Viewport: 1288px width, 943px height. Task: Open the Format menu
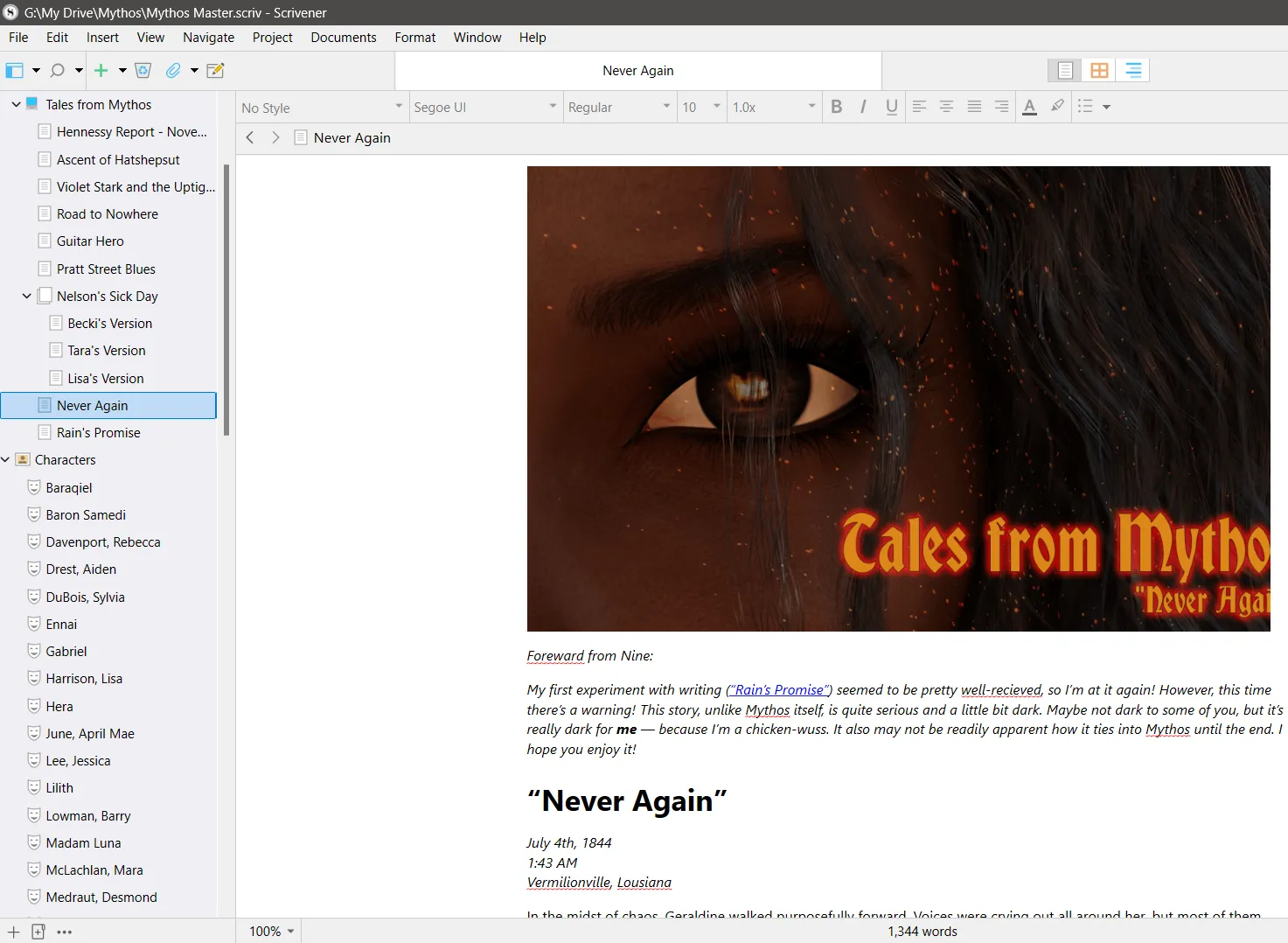pyautogui.click(x=415, y=38)
